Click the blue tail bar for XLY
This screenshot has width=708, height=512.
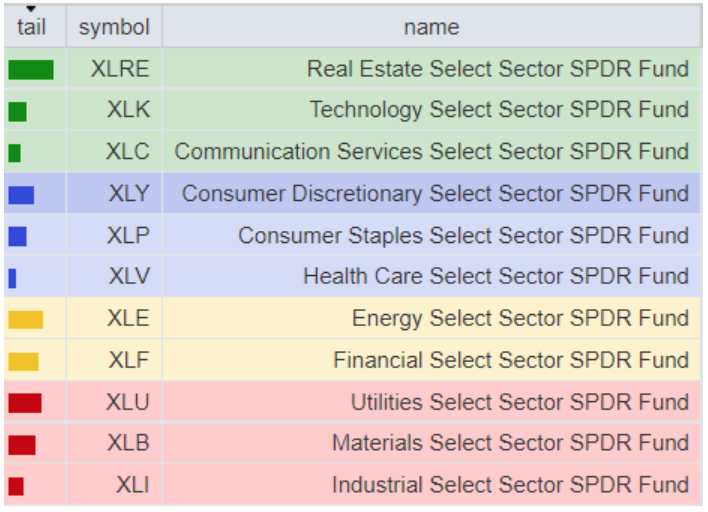pos(21,195)
